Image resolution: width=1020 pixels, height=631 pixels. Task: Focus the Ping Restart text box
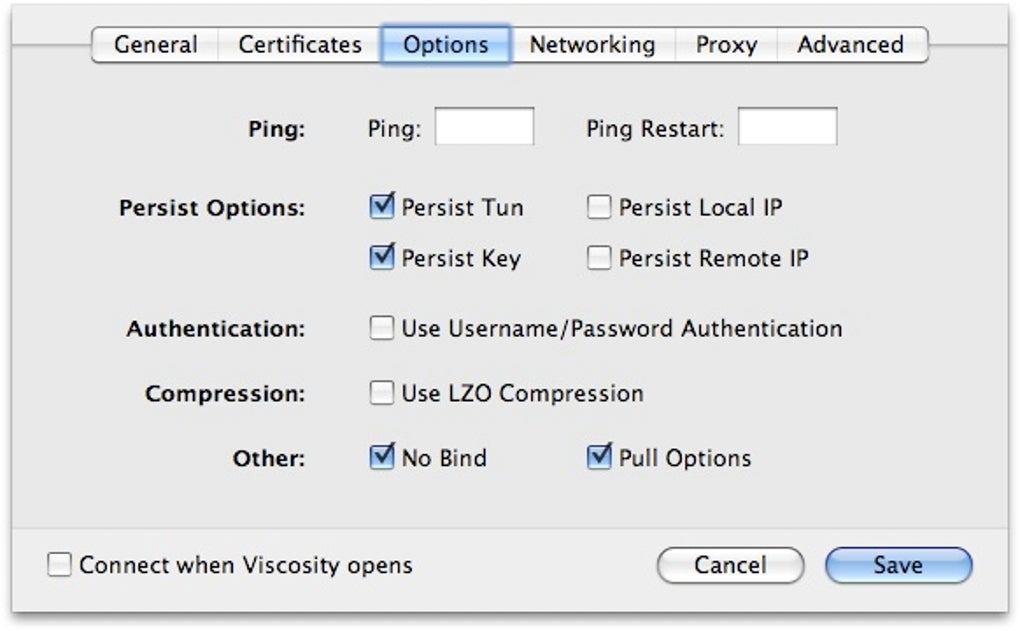(x=787, y=128)
